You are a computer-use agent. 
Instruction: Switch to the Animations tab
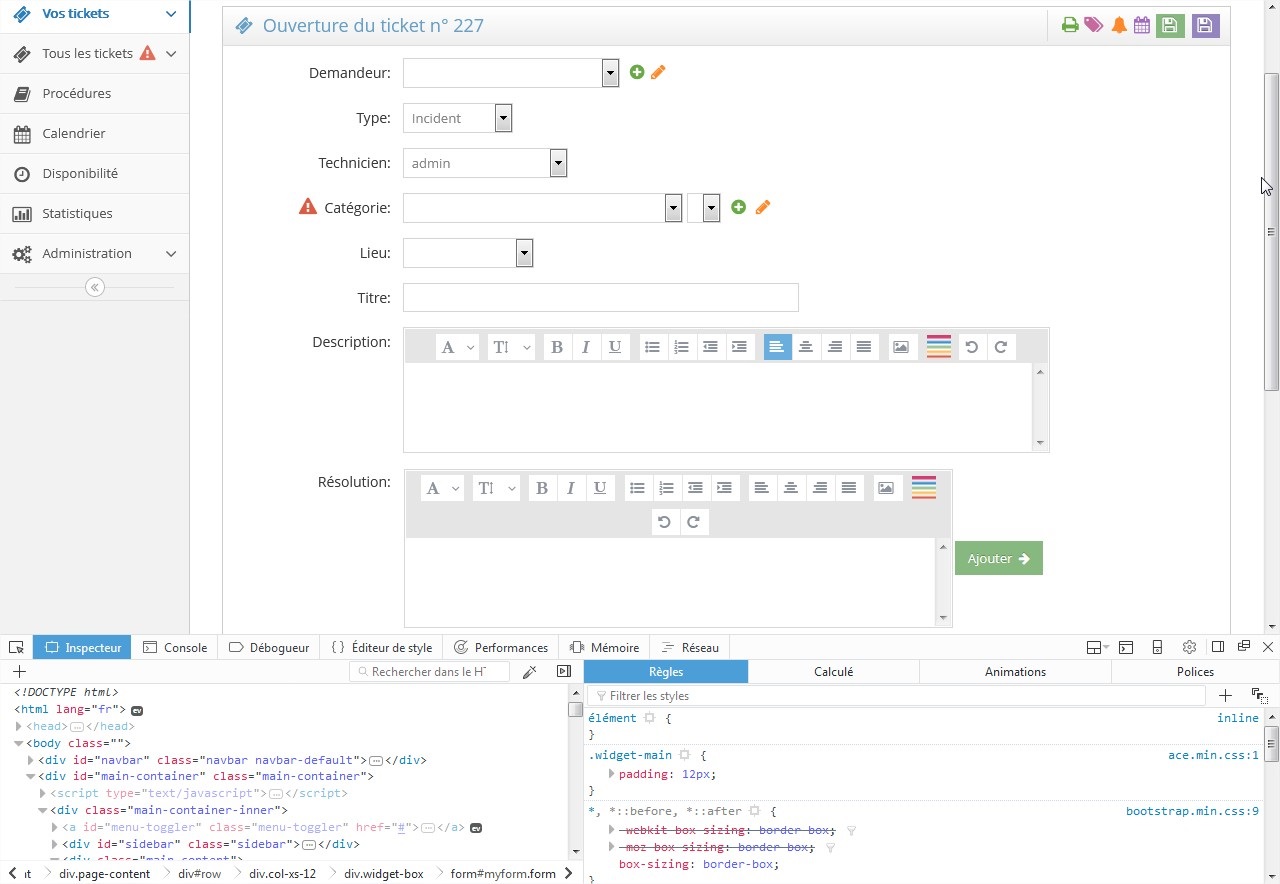click(1015, 672)
